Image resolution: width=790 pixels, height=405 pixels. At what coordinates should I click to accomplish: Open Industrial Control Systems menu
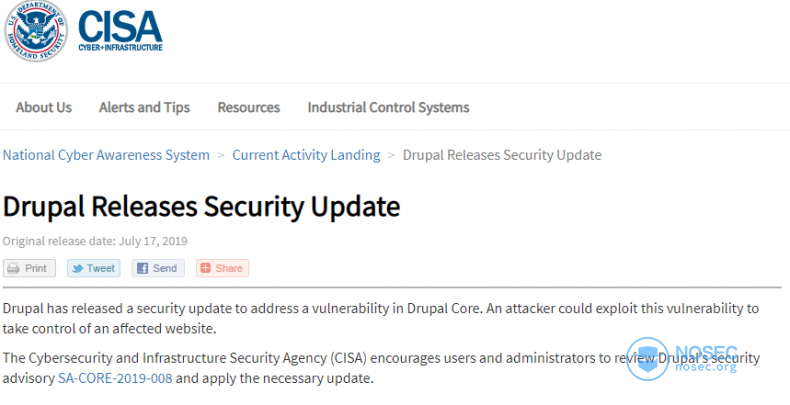point(388,107)
